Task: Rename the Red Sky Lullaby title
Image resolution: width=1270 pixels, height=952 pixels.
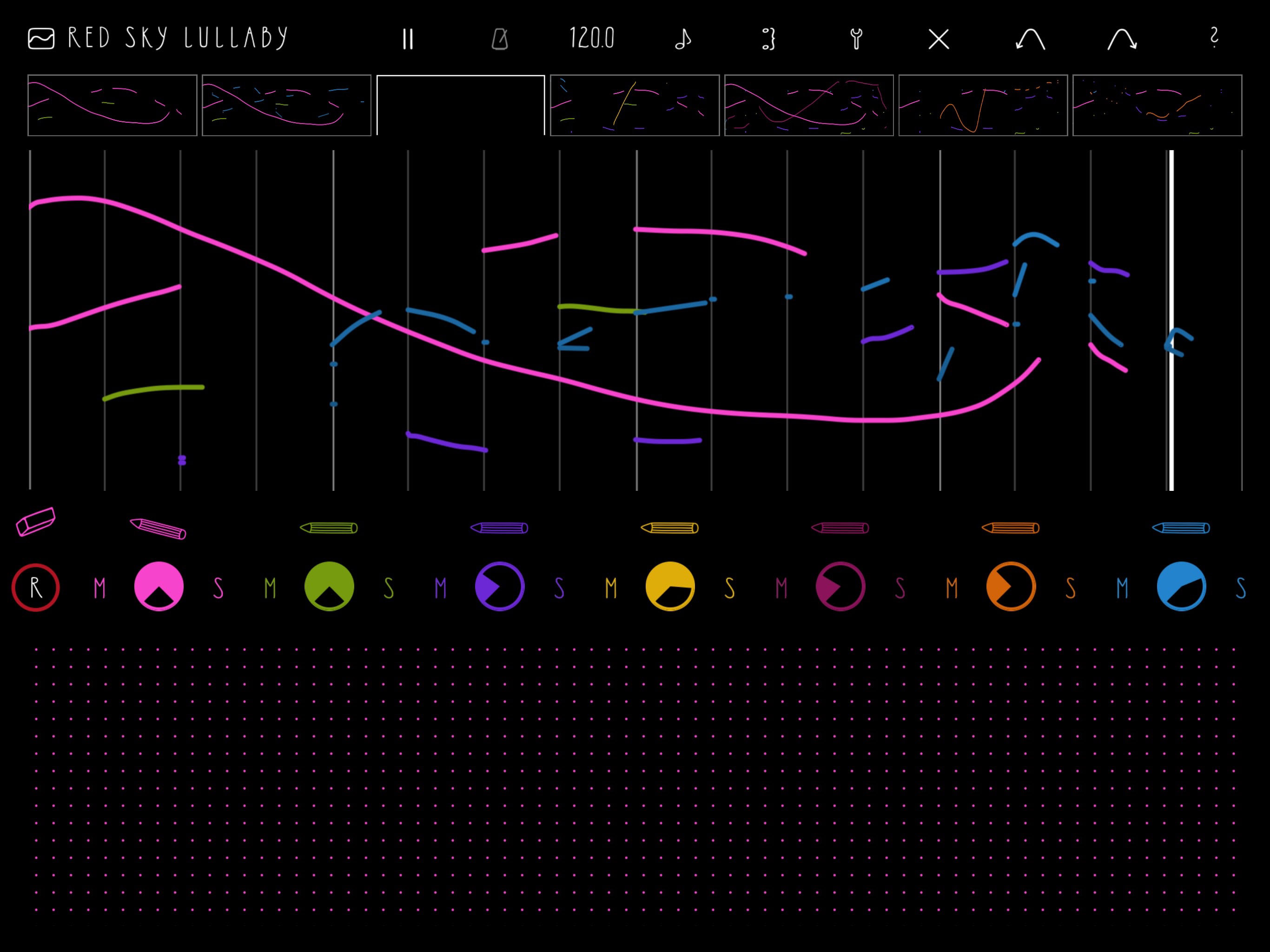Action: (178, 39)
